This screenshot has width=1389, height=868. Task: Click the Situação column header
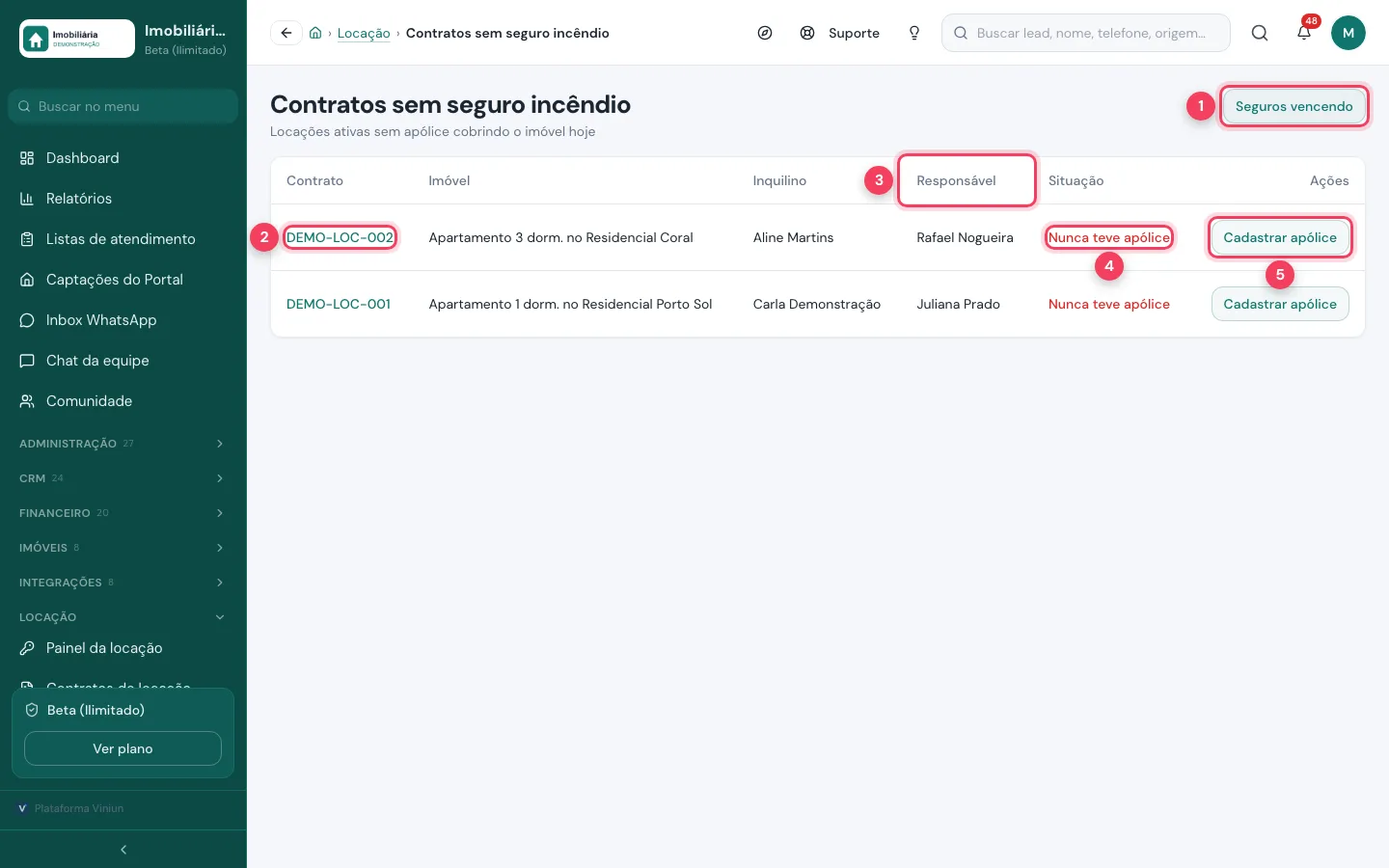1076,180
